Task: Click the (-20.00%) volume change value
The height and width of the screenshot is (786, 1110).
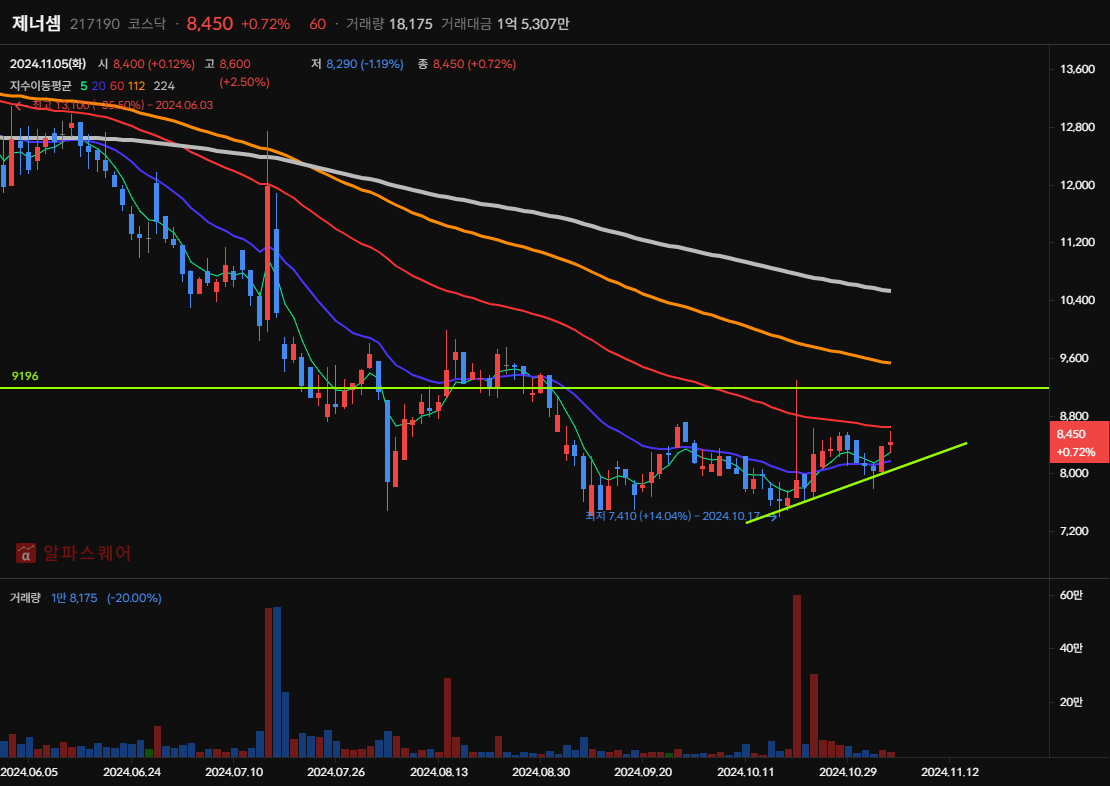Action: pyautogui.click(x=135, y=598)
